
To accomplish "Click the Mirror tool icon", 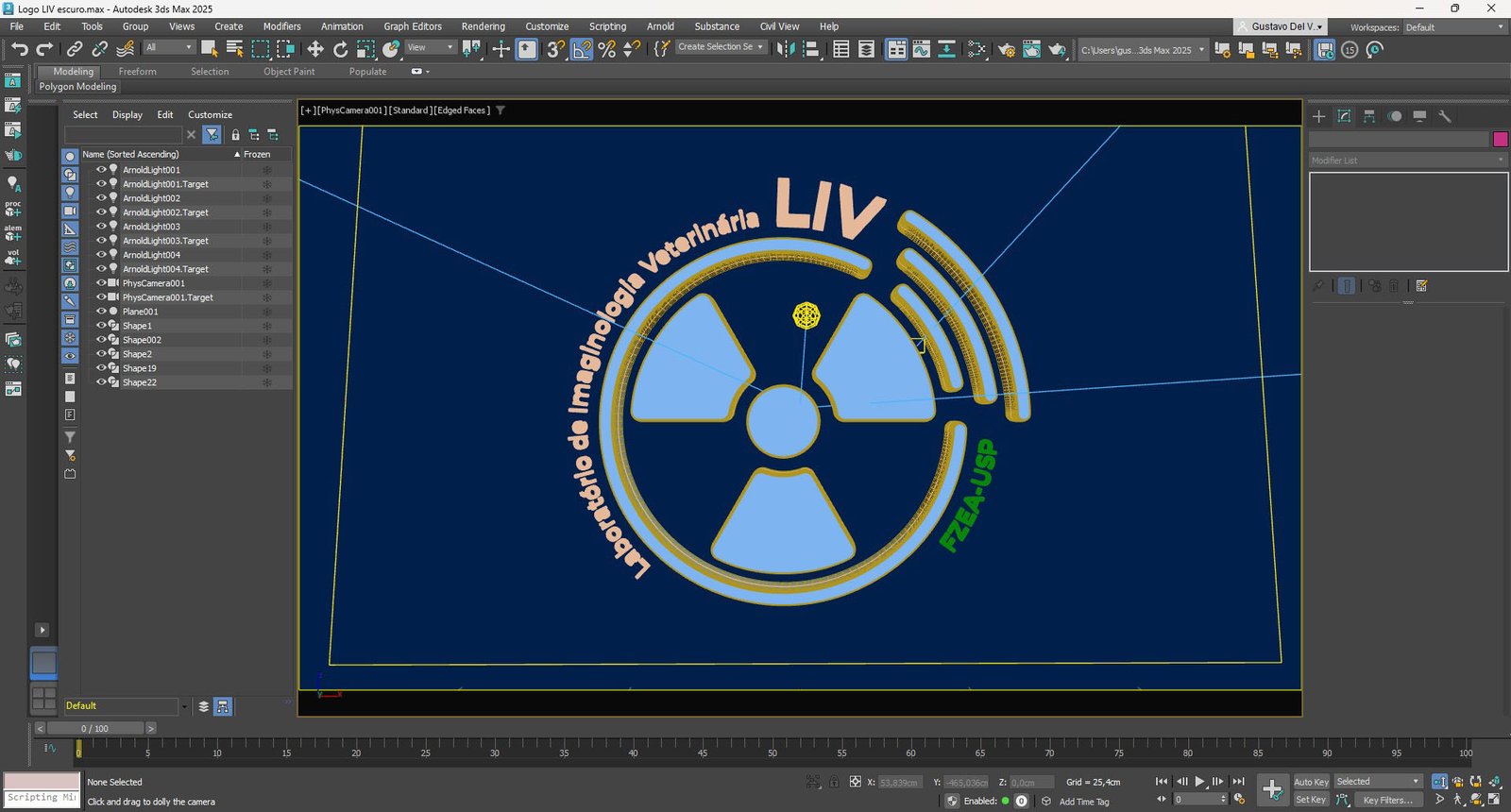I will (786, 49).
